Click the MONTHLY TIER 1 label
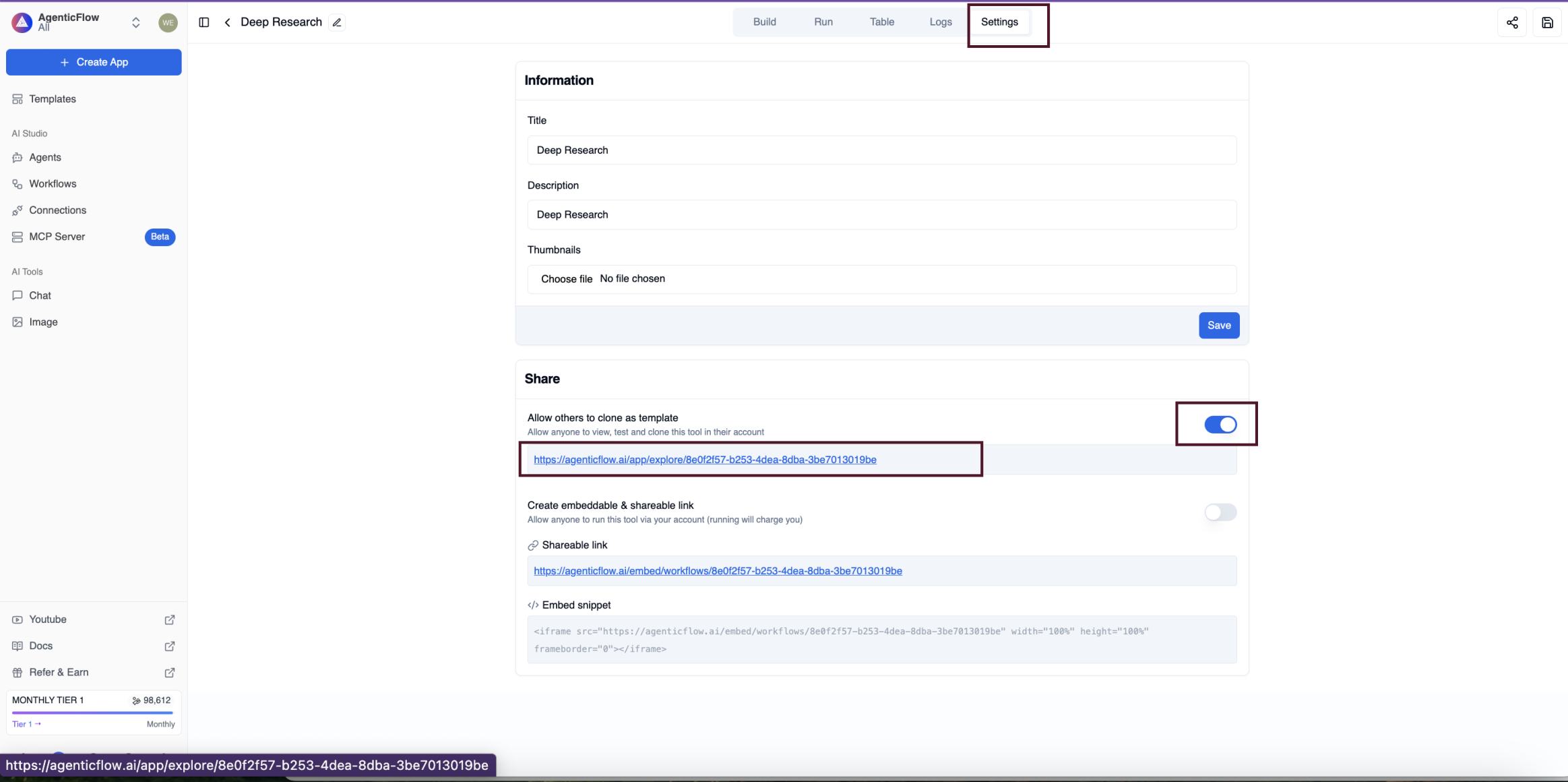This screenshot has height=782, width=1568. pos(48,700)
